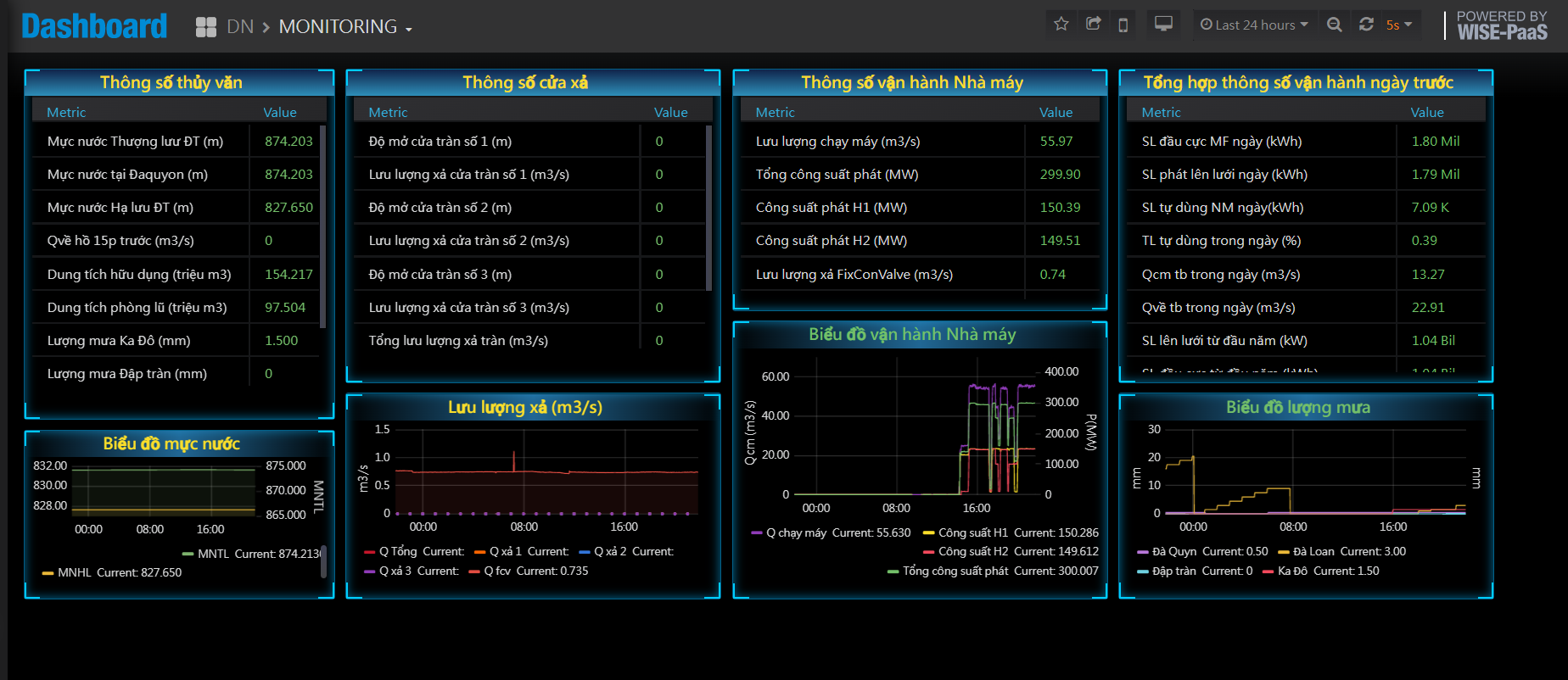1568x680 pixels.
Task: Open the Thông số thủy văn panel title
Action: point(171,82)
